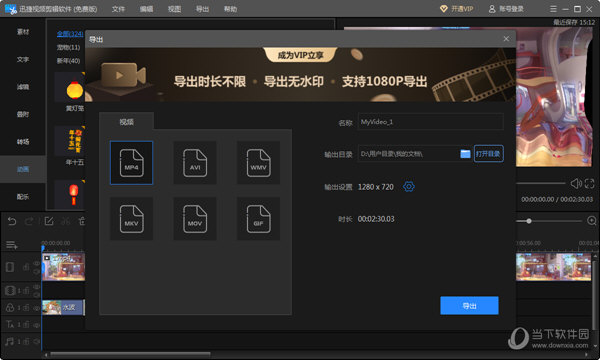Viewport: 600px width, 360px height.
Task: Open the 编辑 menu
Action: coord(146,9)
